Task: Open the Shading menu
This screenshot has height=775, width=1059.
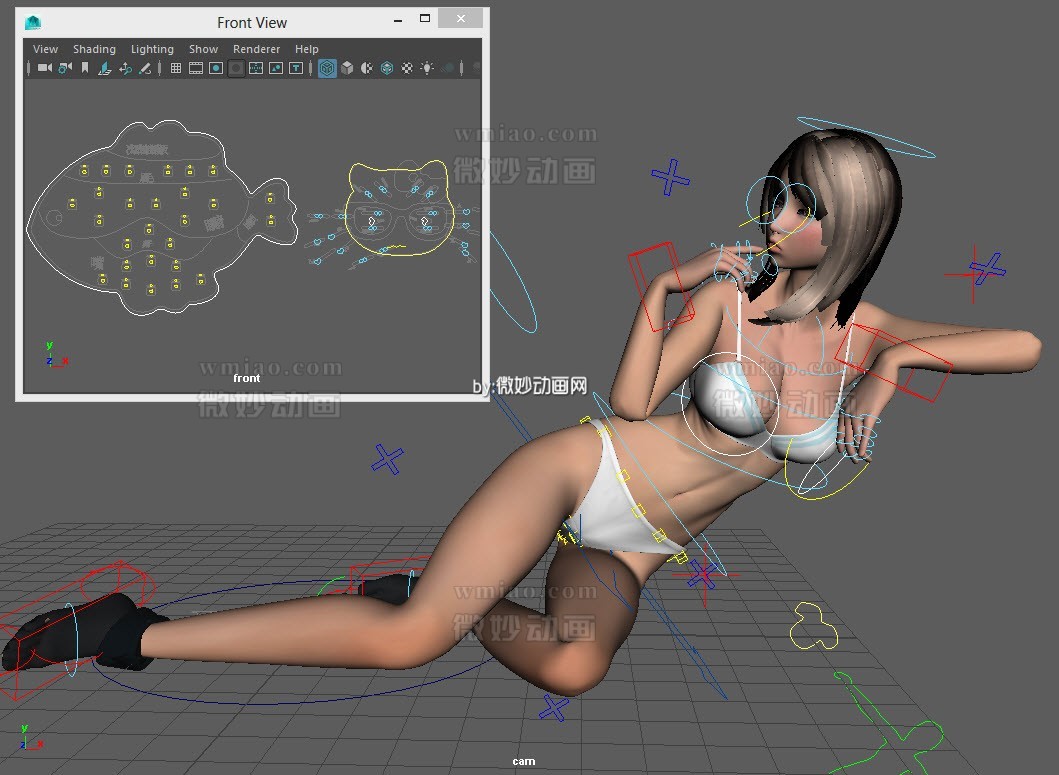Action: [94, 48]
